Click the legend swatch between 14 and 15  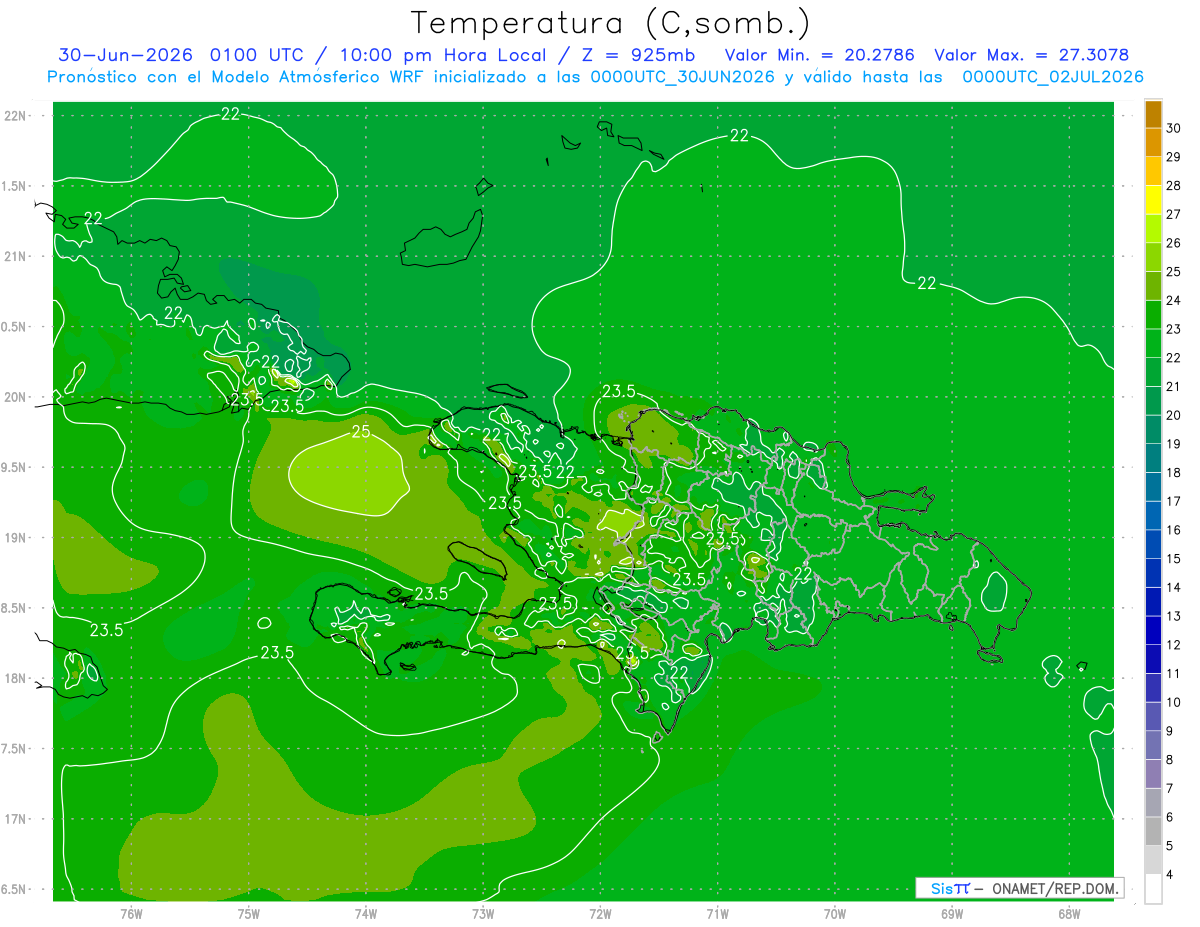point(1153,574)
